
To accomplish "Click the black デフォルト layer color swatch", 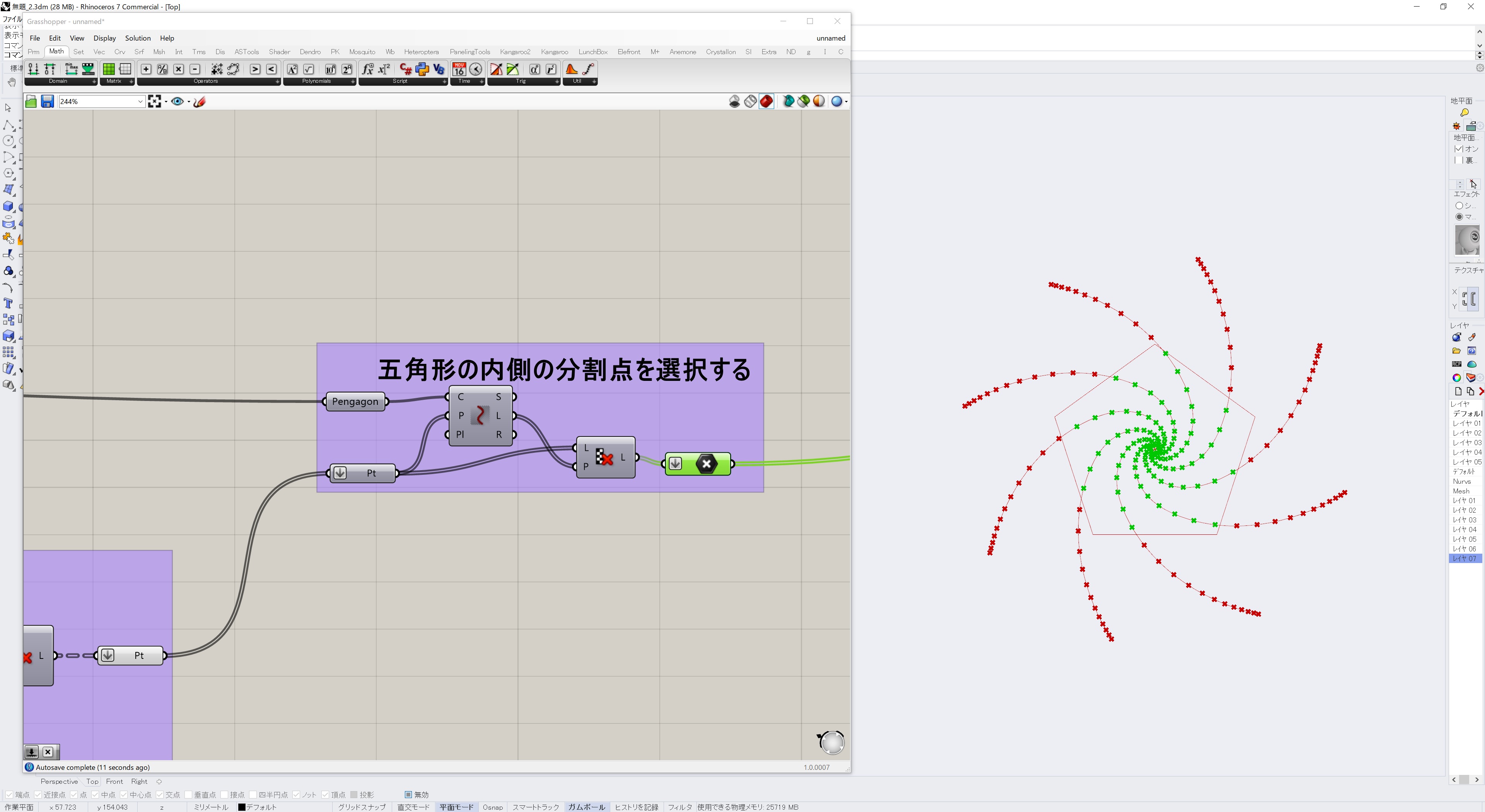I will coord(242,807).
